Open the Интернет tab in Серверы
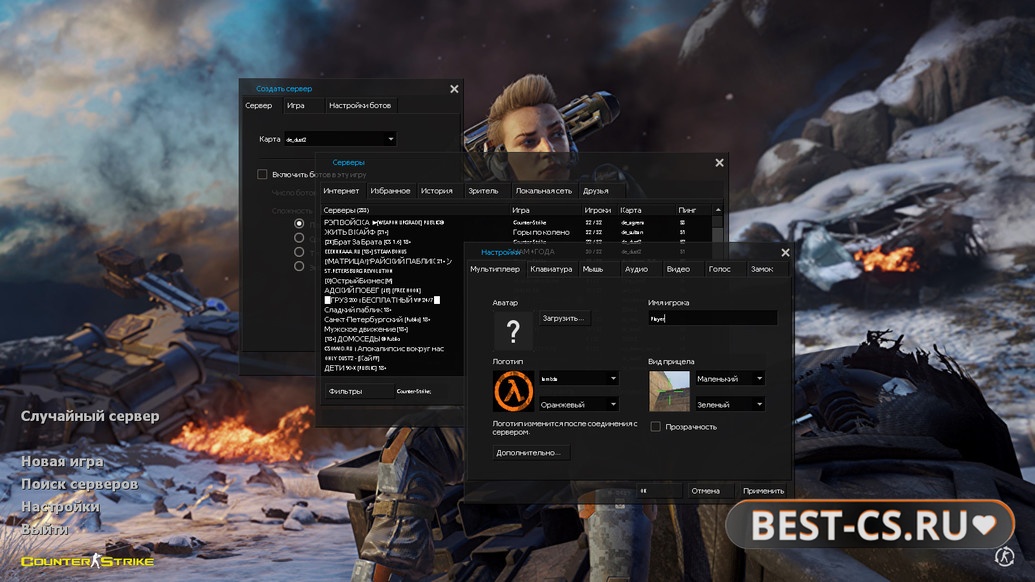 tap(341, 191)
